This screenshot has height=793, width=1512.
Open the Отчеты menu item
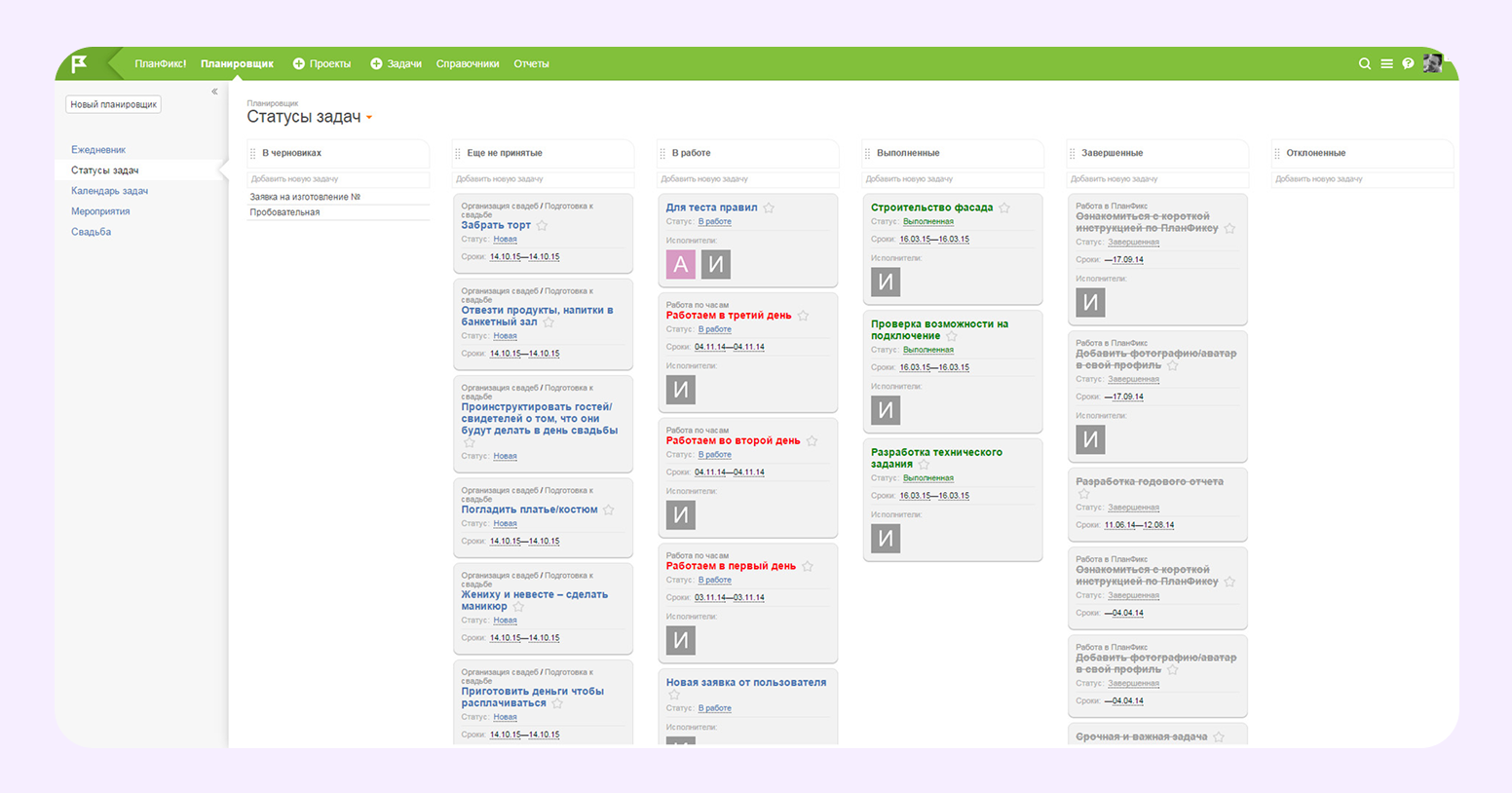coord(531,64)
